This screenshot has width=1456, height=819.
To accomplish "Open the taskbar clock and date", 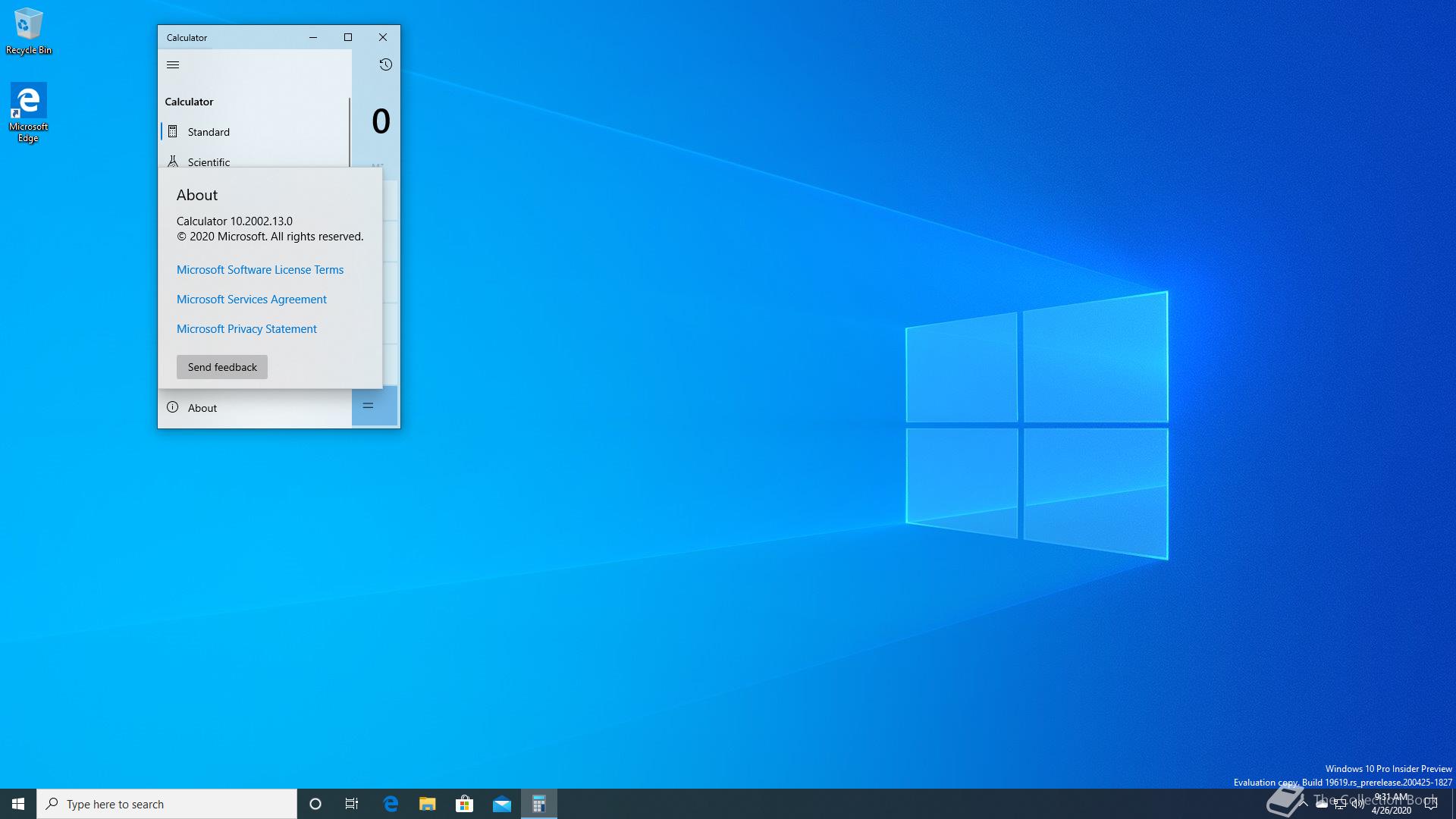I will 1392,804.
